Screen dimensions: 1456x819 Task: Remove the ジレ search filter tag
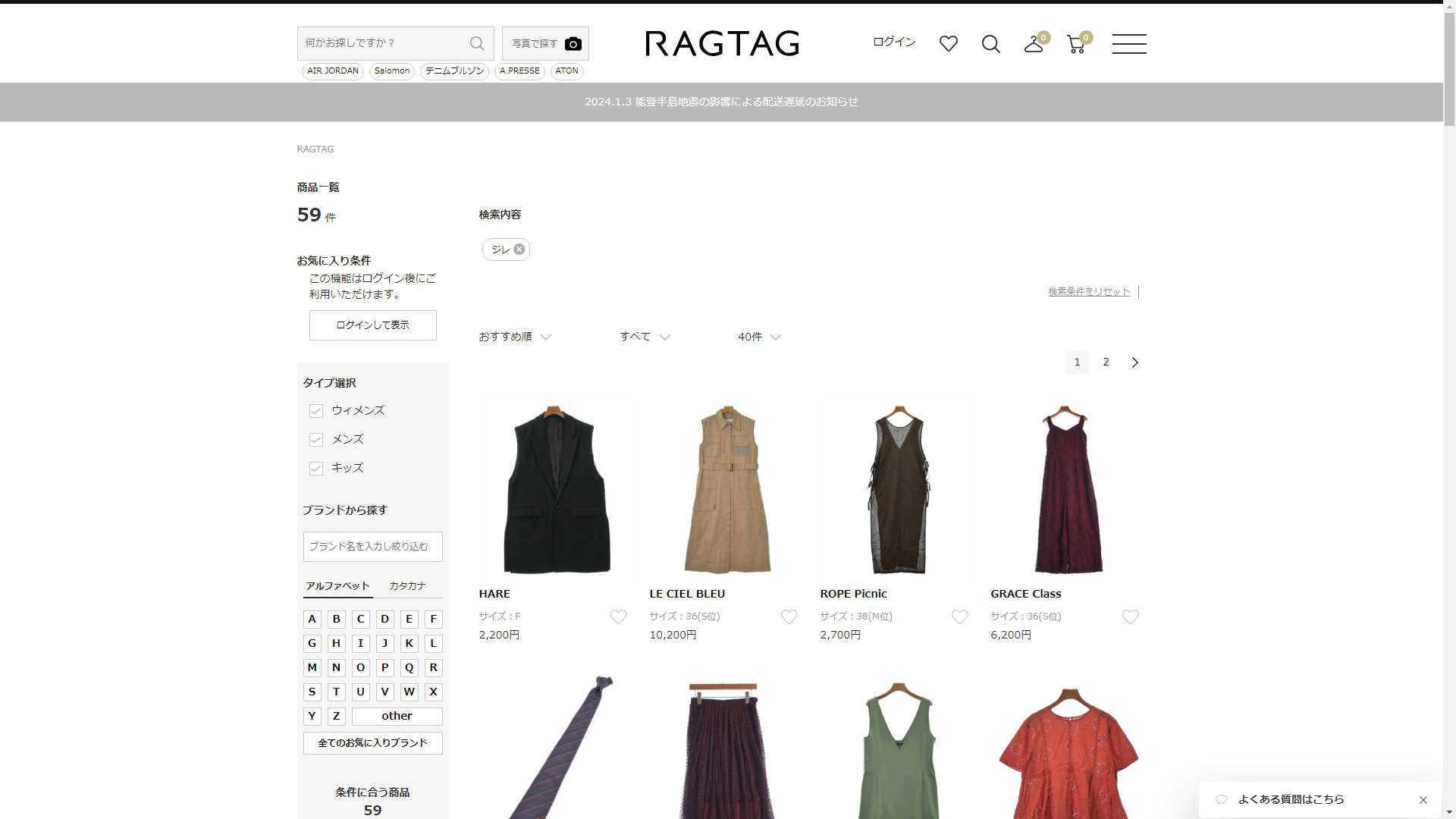click(519, 249)
